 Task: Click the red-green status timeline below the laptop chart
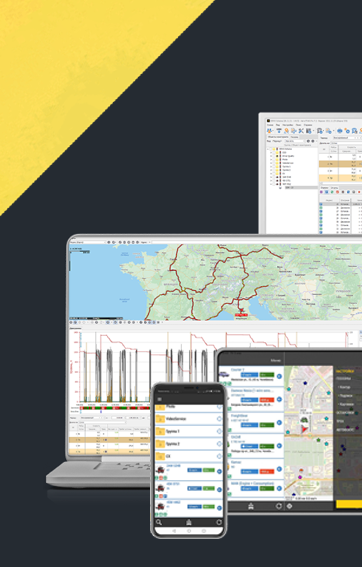point(114,408)
